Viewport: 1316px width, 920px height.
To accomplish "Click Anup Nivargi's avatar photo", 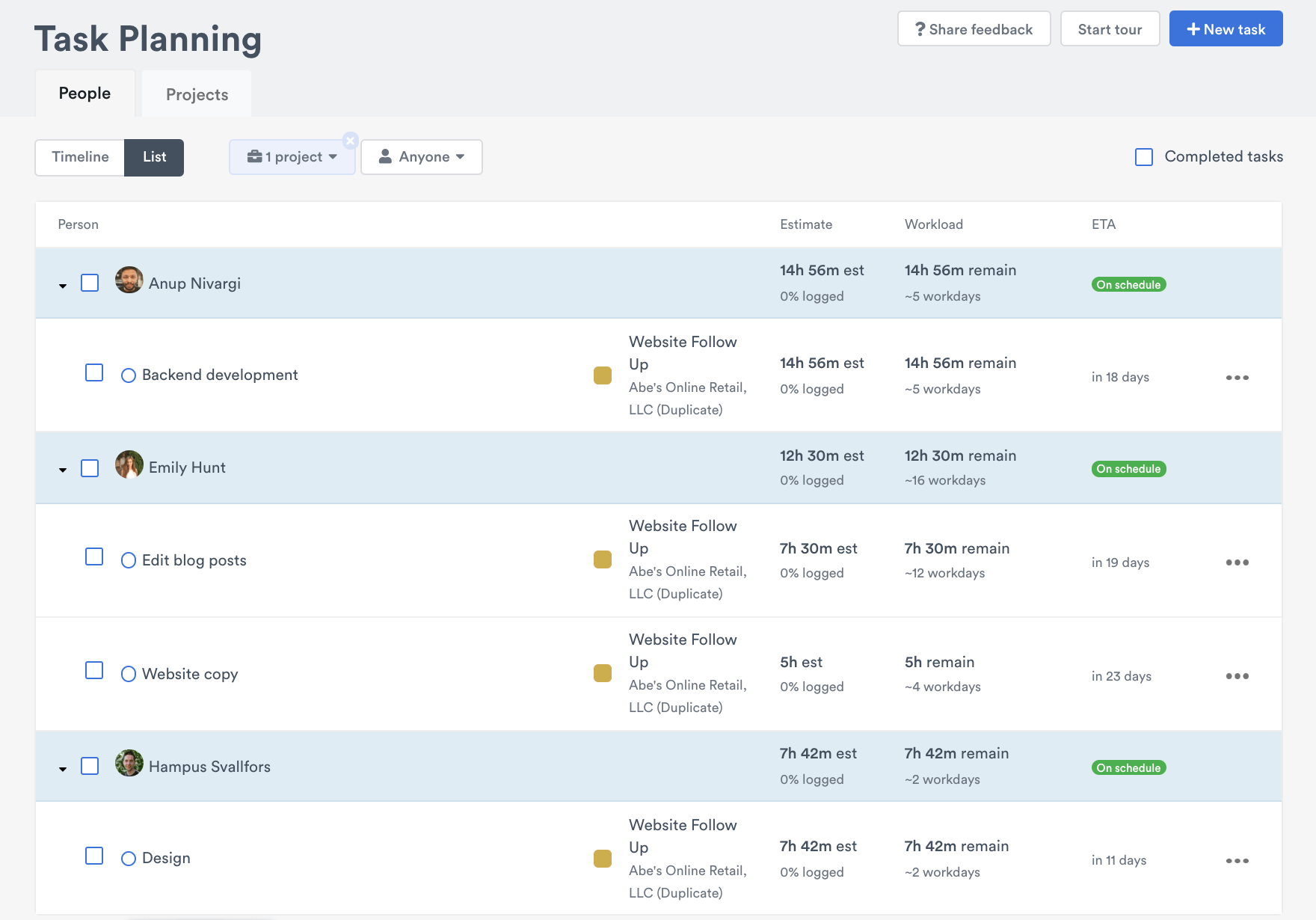I will tap(129, 280).
